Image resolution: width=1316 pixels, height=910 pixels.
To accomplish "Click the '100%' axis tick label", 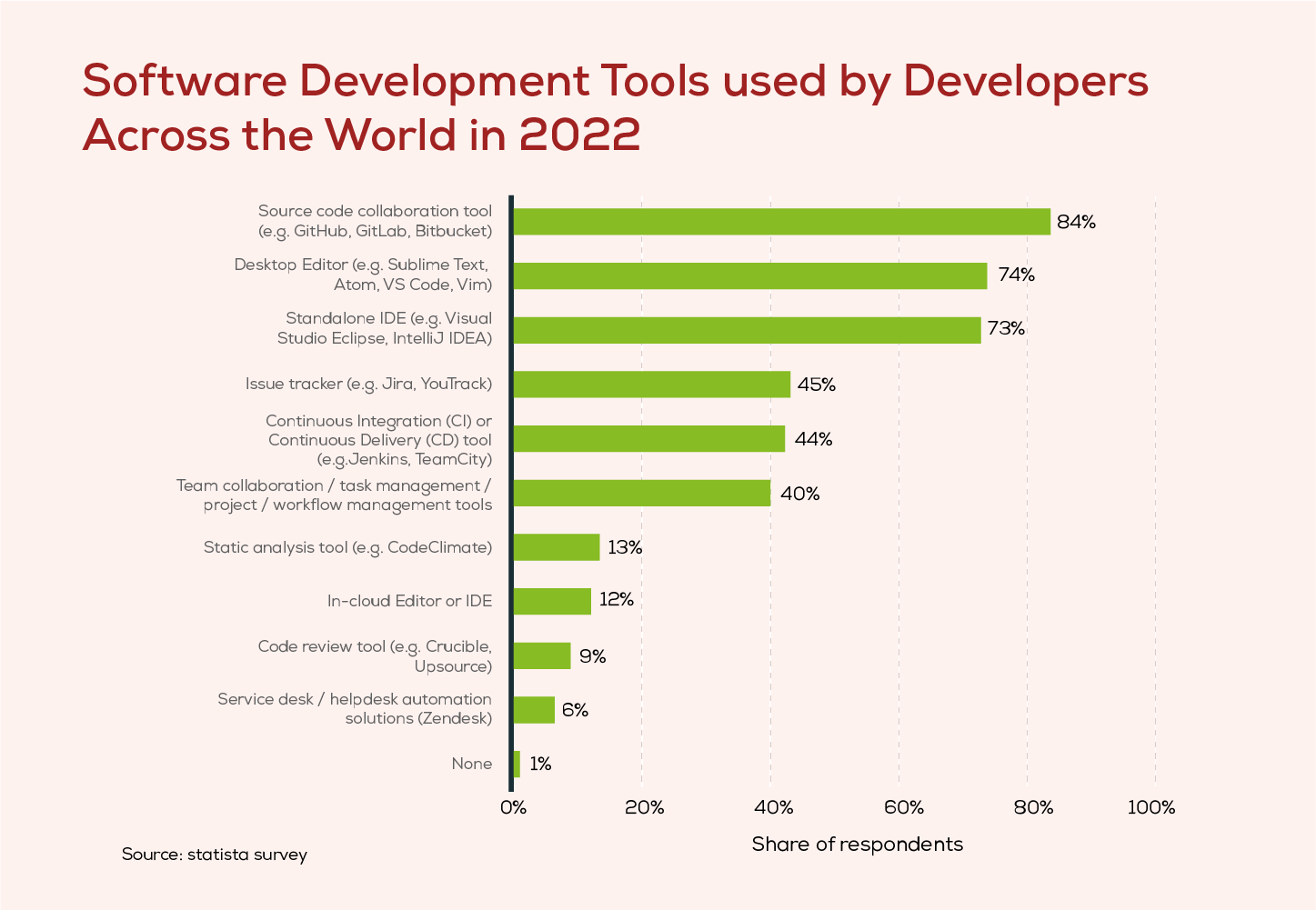I will coord(1151,807).
